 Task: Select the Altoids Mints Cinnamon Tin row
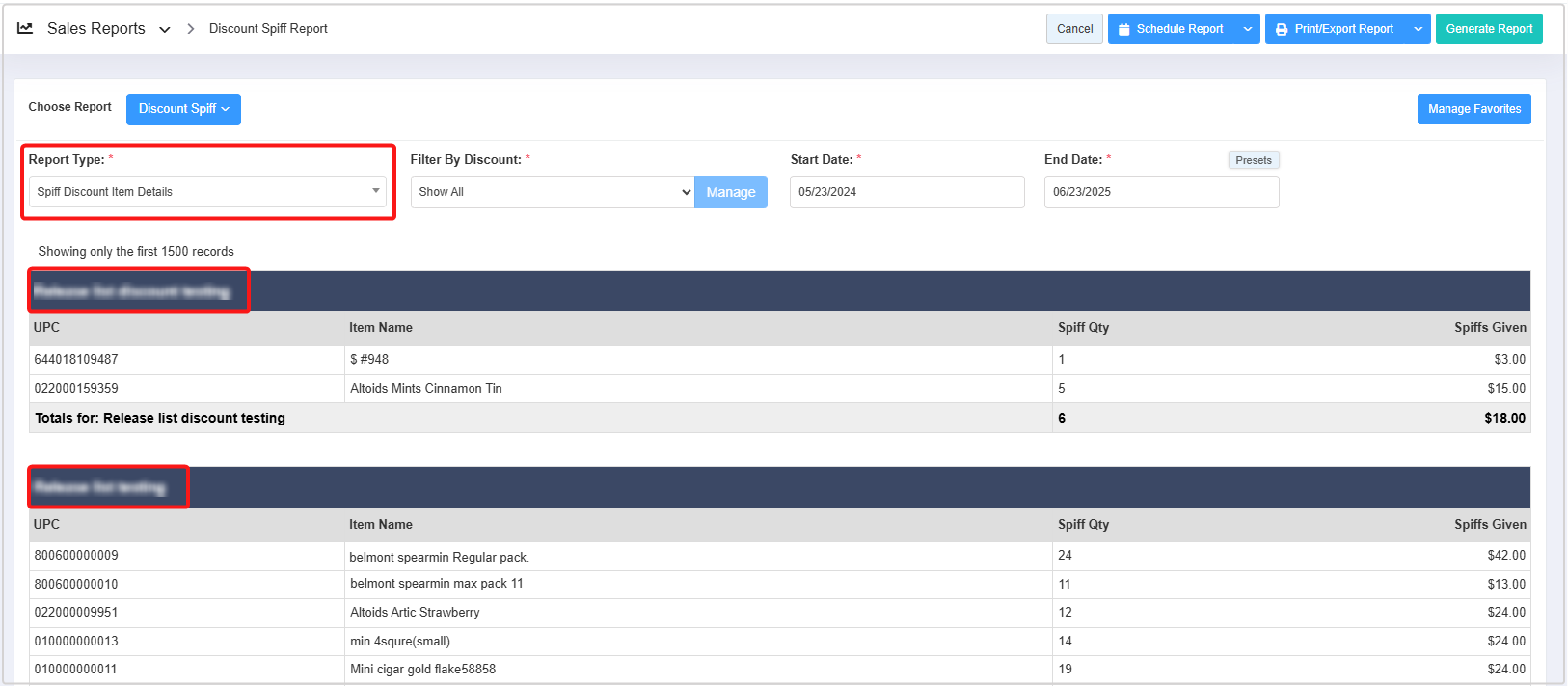click(x=425, y=389)
